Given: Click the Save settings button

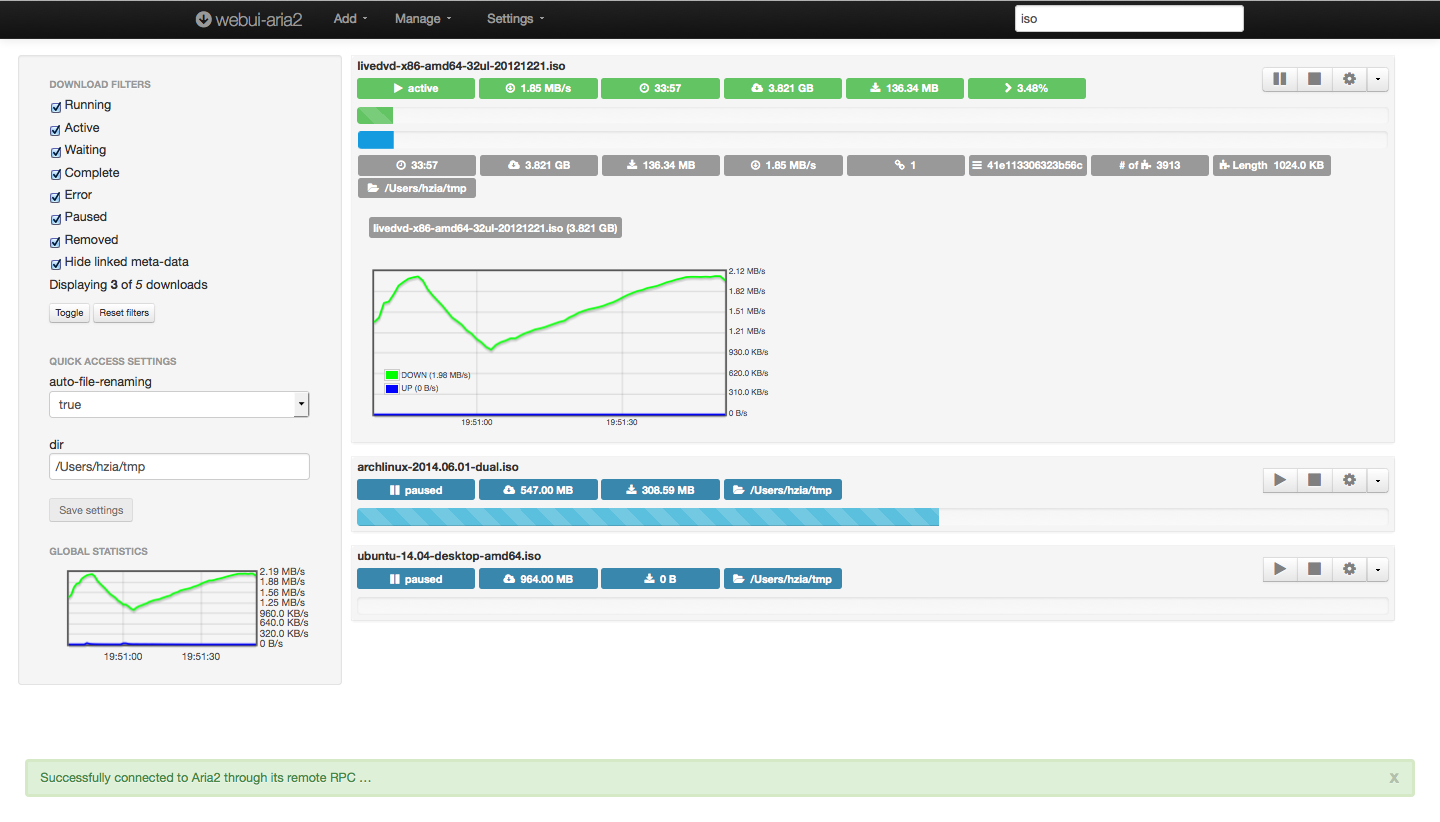Looking at the screenshot, I should 91,510.
